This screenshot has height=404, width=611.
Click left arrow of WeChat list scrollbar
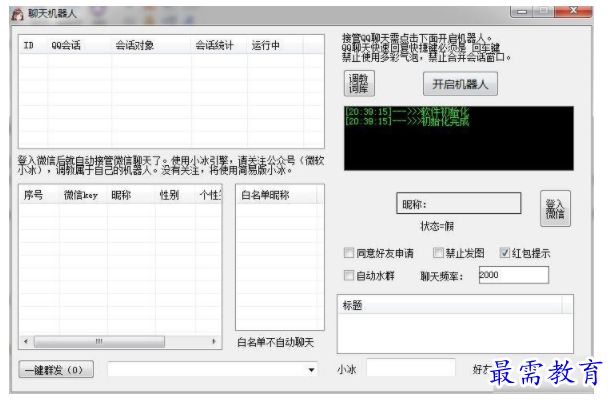pyautogui.click(x=26, y=342)
